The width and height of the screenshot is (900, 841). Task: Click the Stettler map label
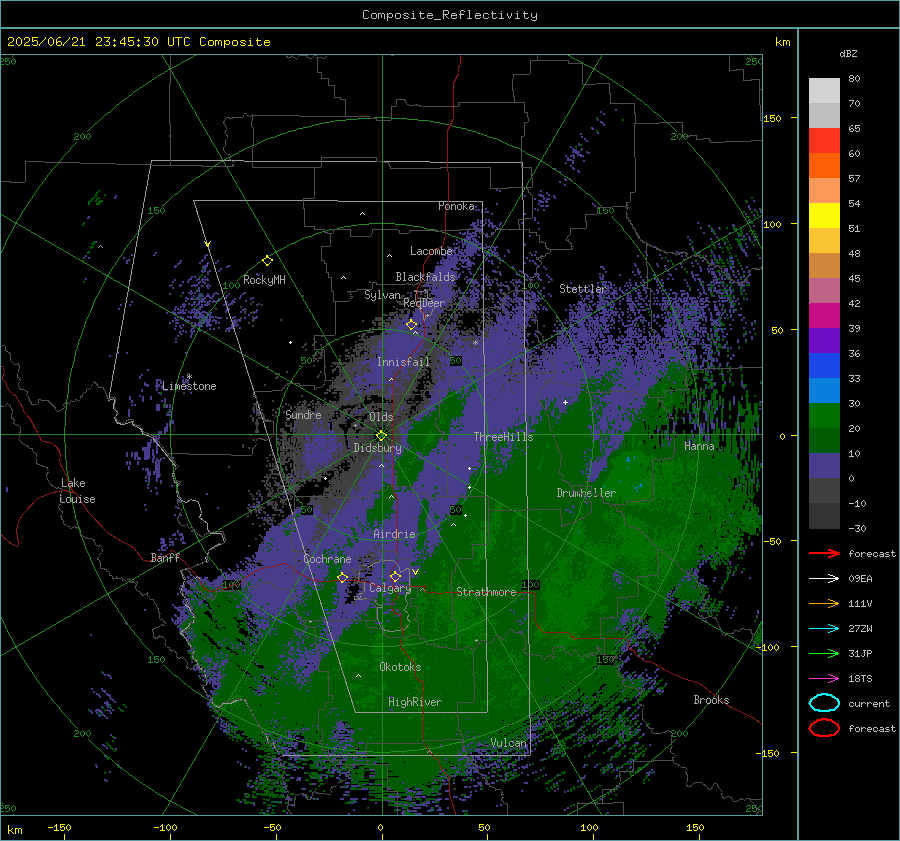point(583,289)
